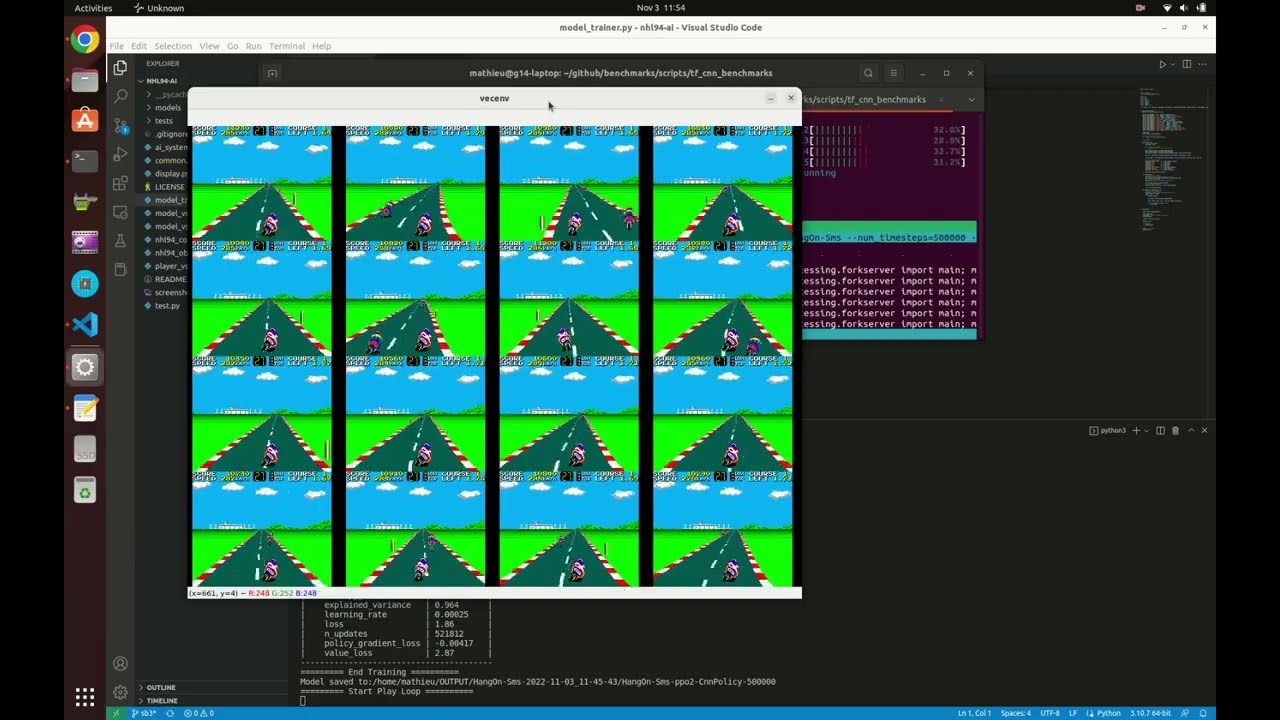
Task: Open Show Applications grid in the dock
Action: (x=85, y=697)
